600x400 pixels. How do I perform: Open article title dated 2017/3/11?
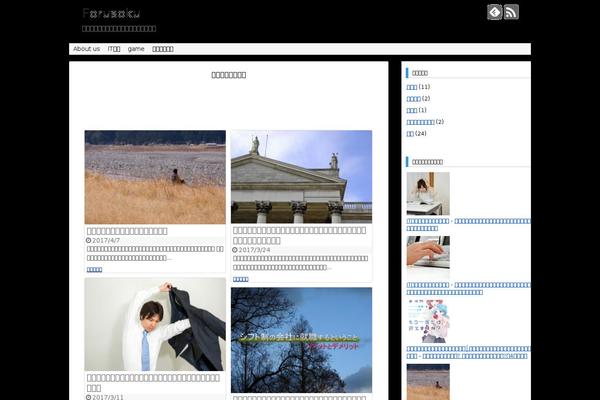(x=153, y=383)
